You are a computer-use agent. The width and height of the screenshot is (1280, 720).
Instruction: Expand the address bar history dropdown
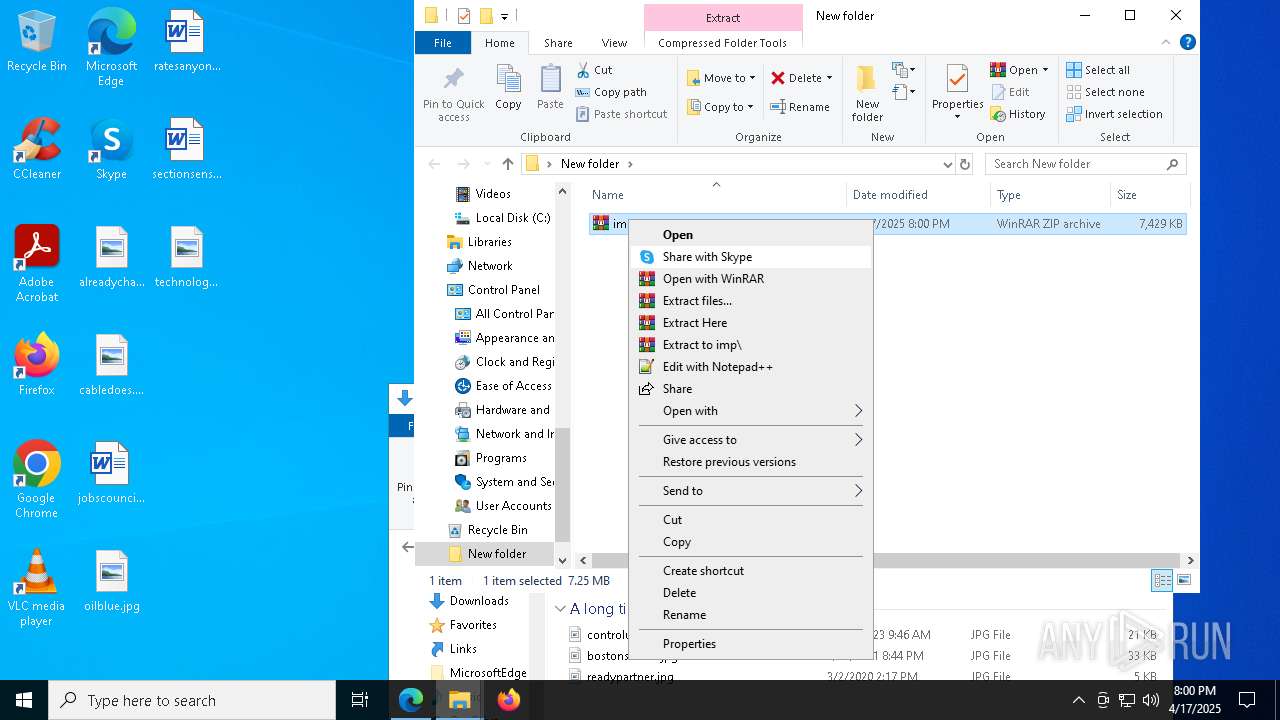947,164
